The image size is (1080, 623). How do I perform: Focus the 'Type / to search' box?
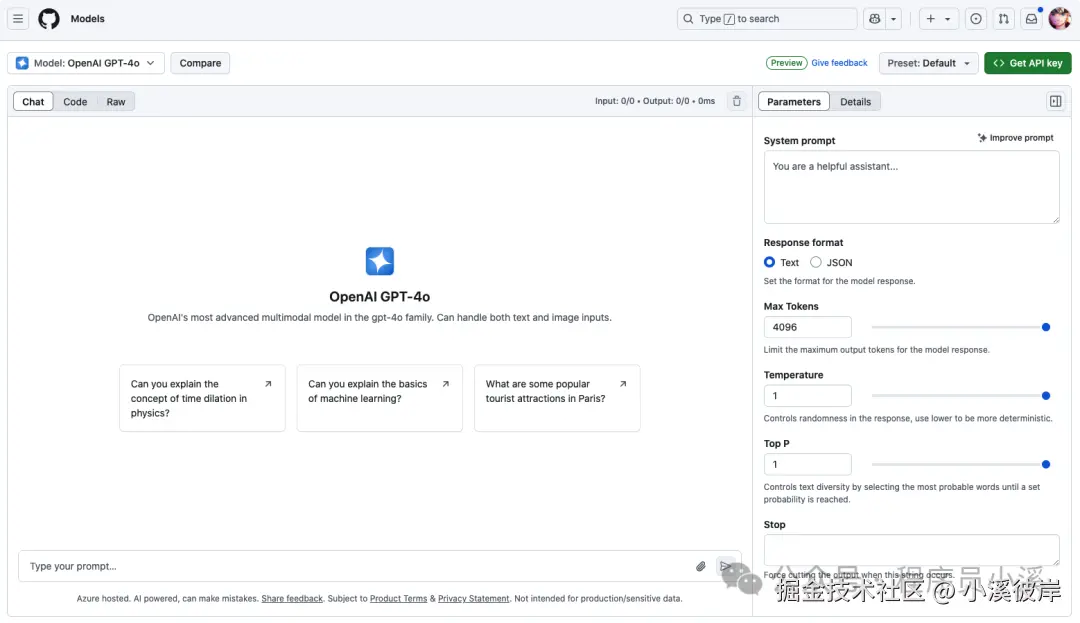coord(767,19)
